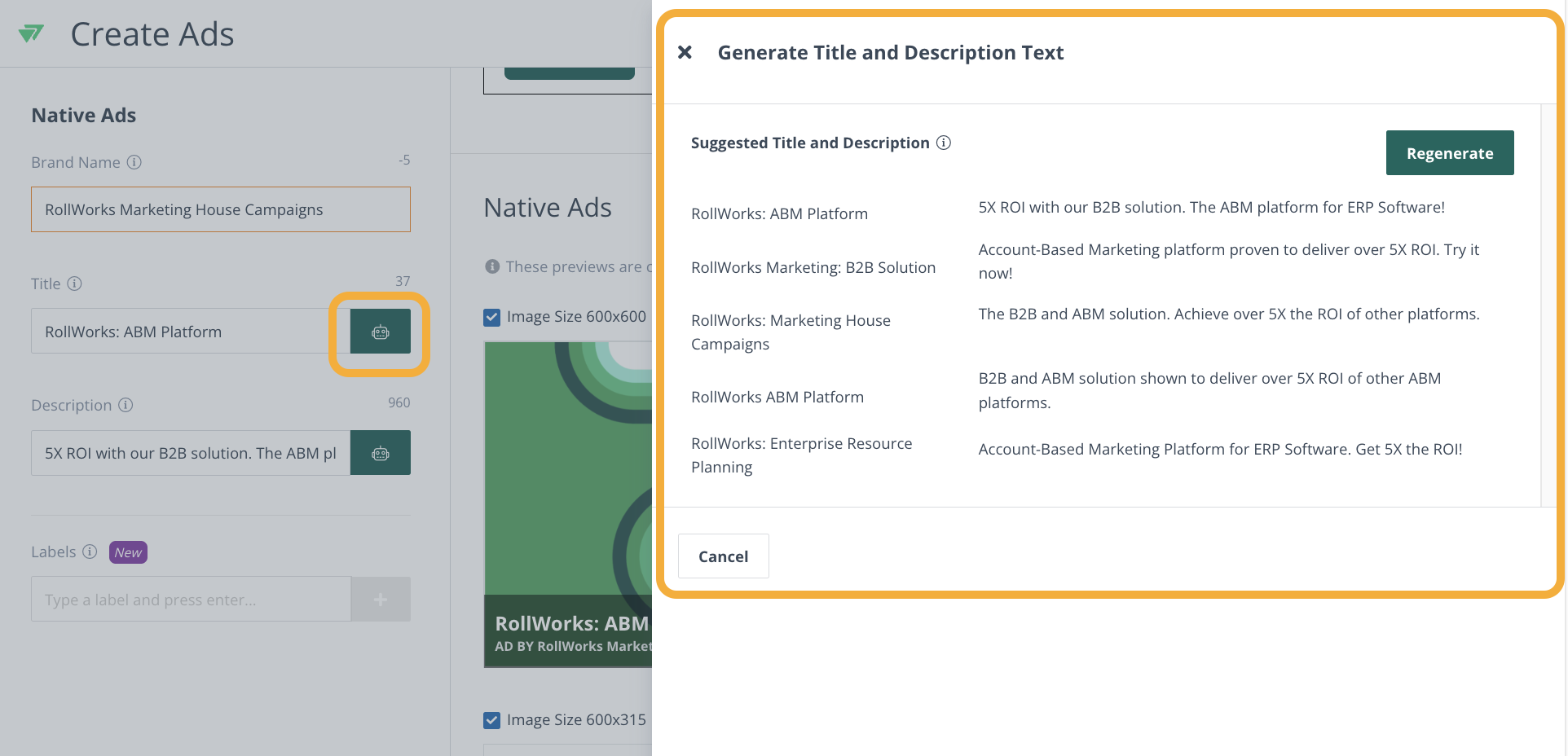The height and width of the screenshot is (756, 1568).
Task: Select description 'Account-Based Marketing Platform for ERP Software'
Action: (1220, 449)
